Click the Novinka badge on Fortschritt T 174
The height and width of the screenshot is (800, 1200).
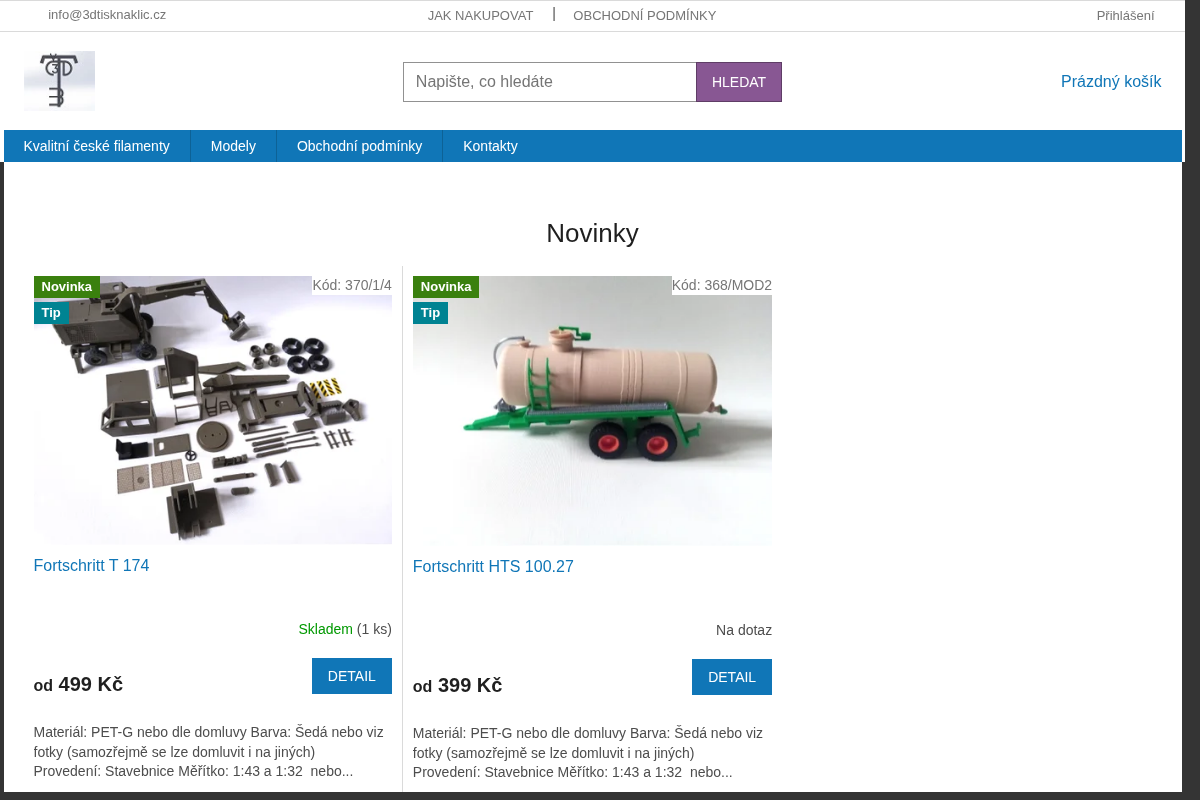(x=67, y=287)
